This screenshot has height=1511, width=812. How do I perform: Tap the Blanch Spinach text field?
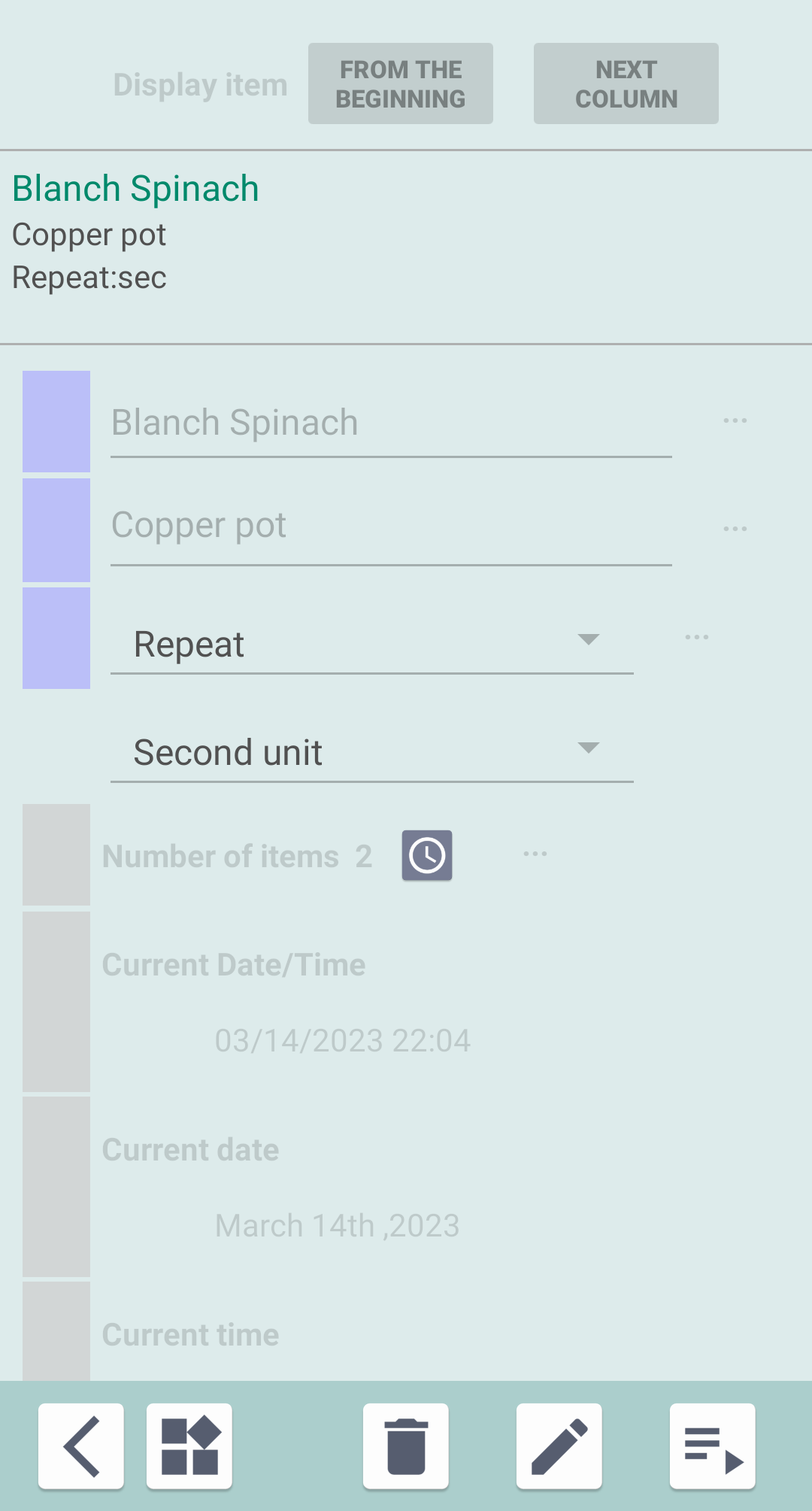pyautogui.click(x=391, y=423)
